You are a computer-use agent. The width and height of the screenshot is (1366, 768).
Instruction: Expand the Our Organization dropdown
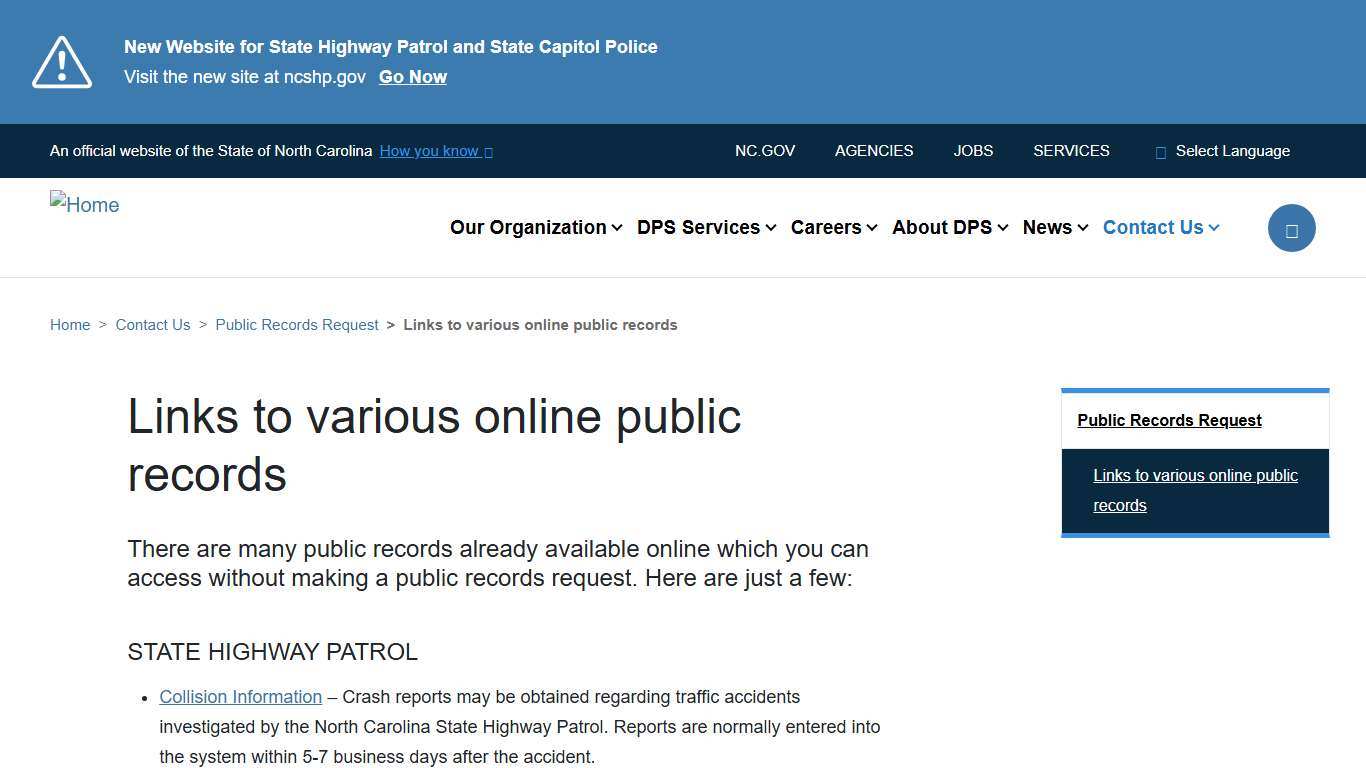tap(535, 227)
